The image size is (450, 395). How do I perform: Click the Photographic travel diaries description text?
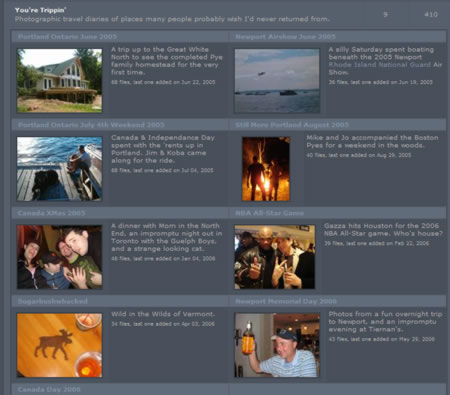click(172, 19)
